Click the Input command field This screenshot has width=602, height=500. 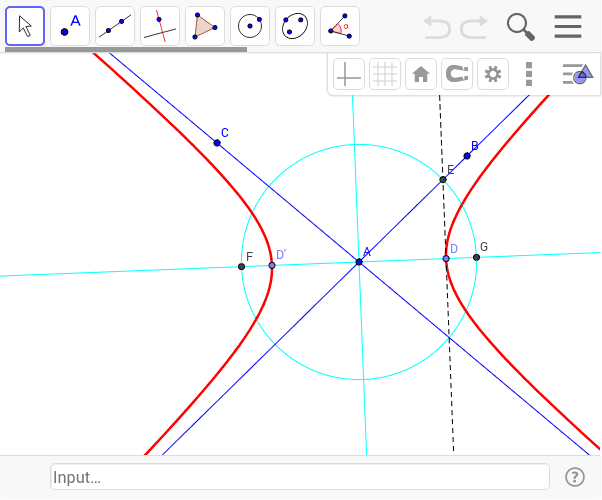300,477
